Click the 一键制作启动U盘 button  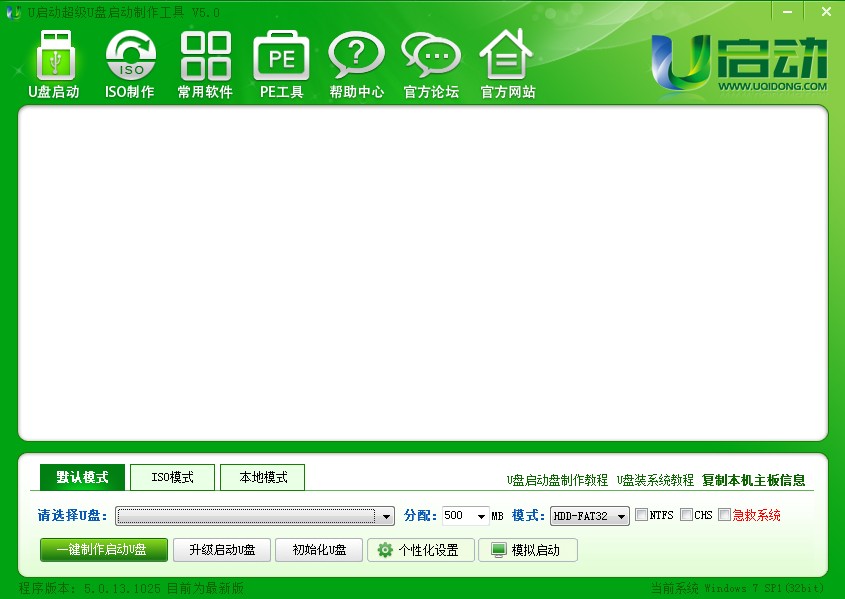click(x=103, y=550)
